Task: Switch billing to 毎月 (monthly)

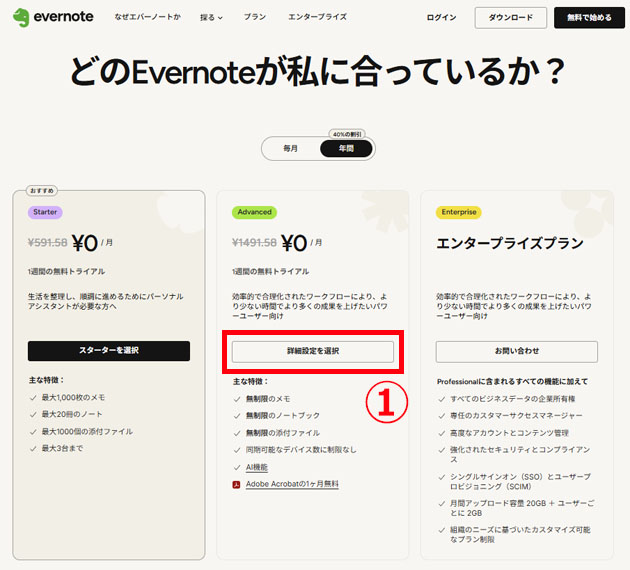Action: (290, 148)
